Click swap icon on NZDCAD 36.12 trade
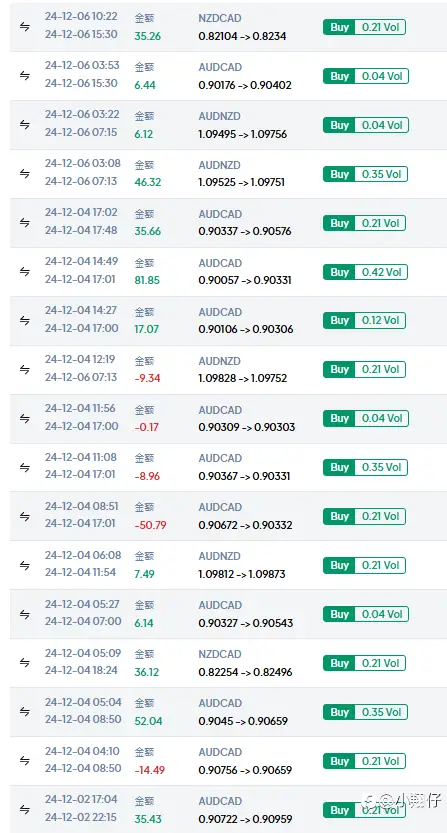This screenshot has width=447, height=833. (24, 662)
